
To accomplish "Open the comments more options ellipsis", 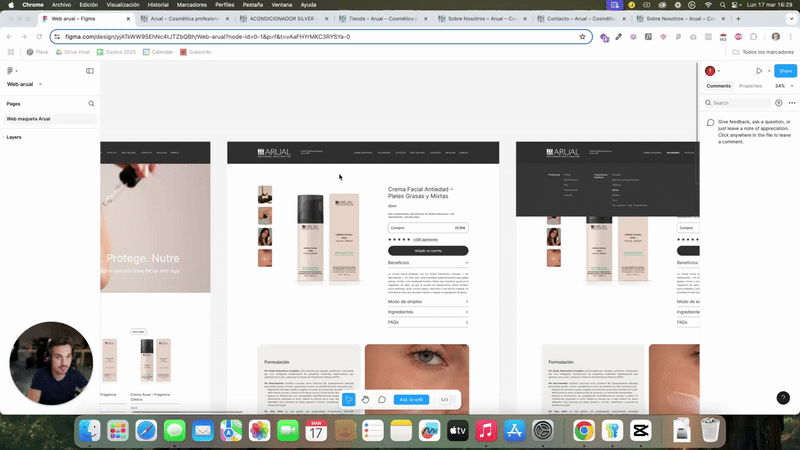I will (792, 103).
